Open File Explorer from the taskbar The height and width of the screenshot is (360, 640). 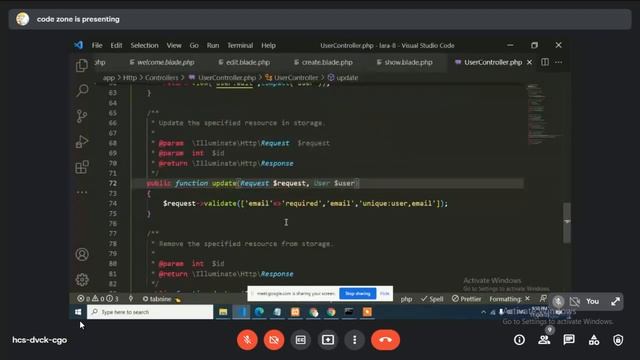(x=223, y=312)
